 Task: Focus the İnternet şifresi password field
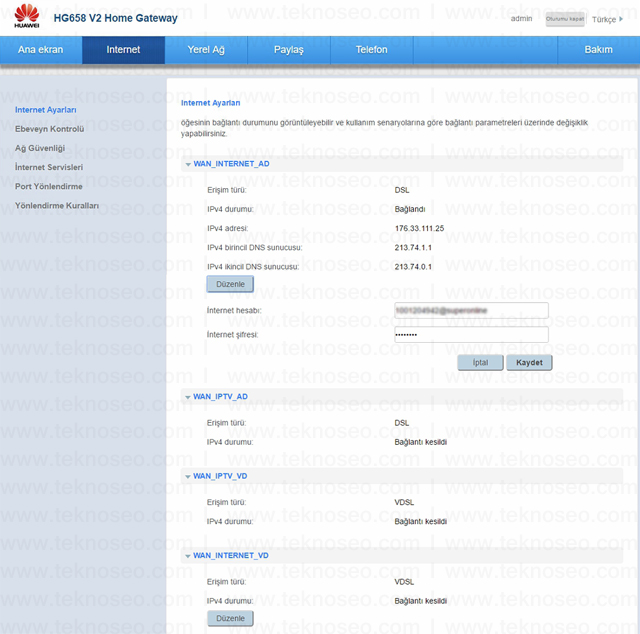(x=471, y=335)
